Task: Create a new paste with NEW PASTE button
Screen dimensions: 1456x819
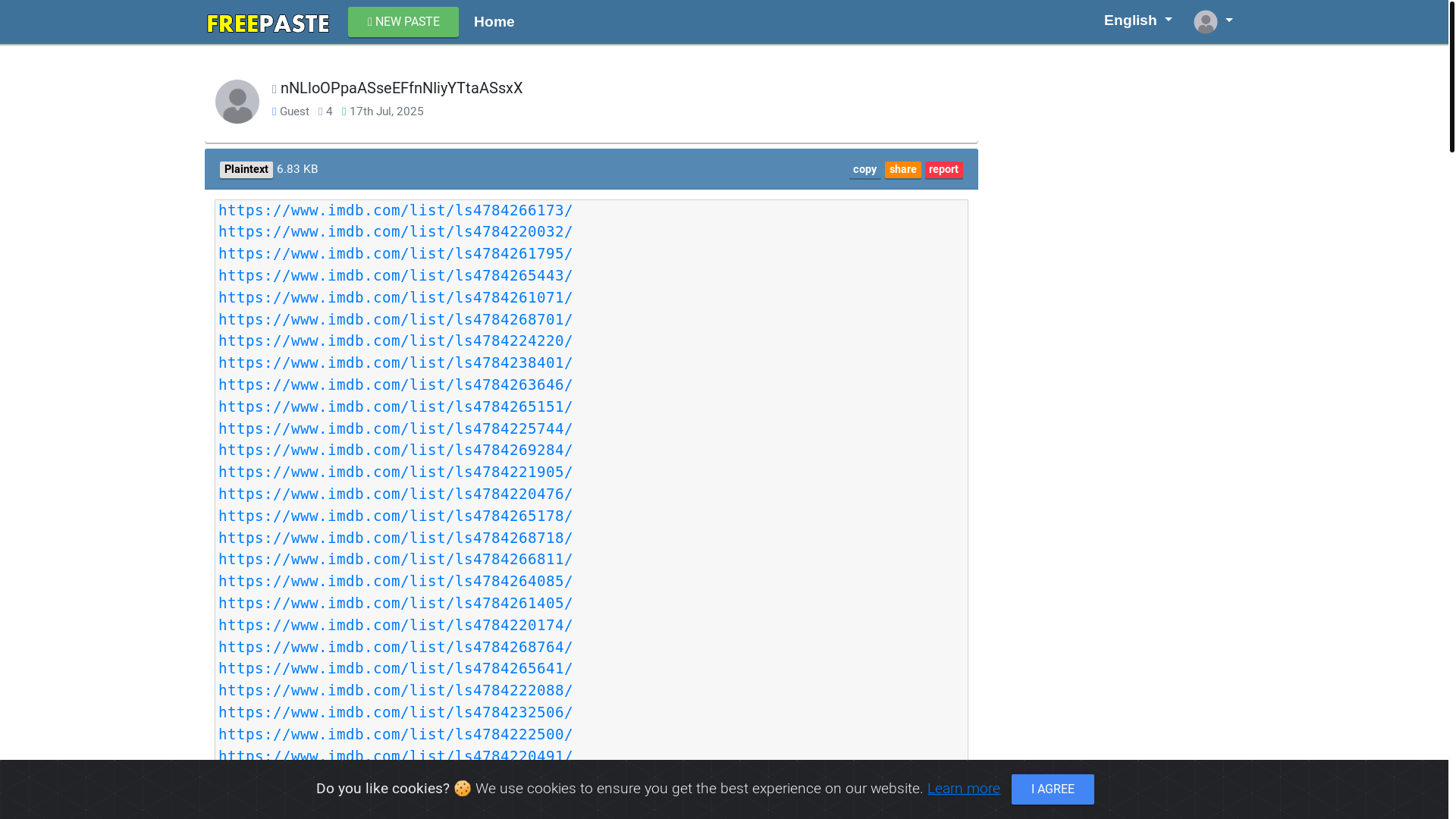Action: click(x=403, y=22)
